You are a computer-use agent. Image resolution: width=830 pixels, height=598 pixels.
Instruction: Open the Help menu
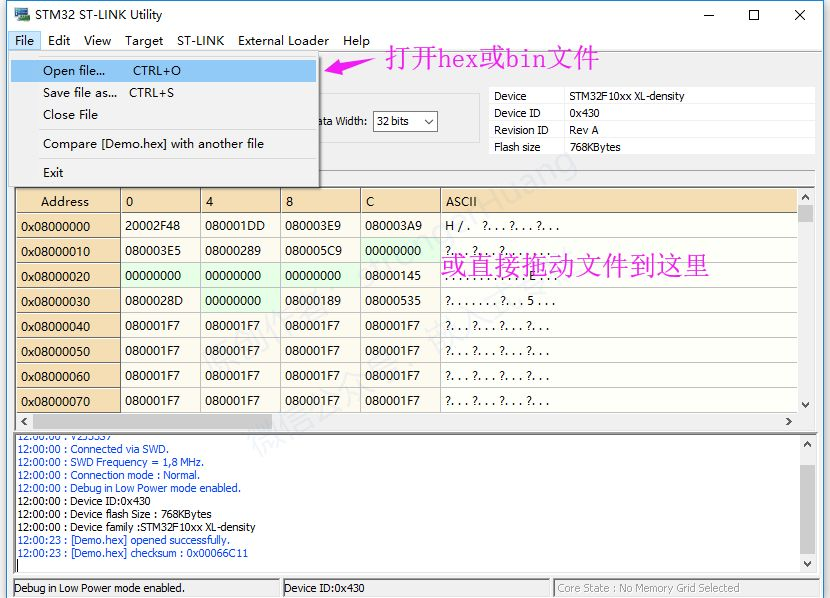pos(356,41)
